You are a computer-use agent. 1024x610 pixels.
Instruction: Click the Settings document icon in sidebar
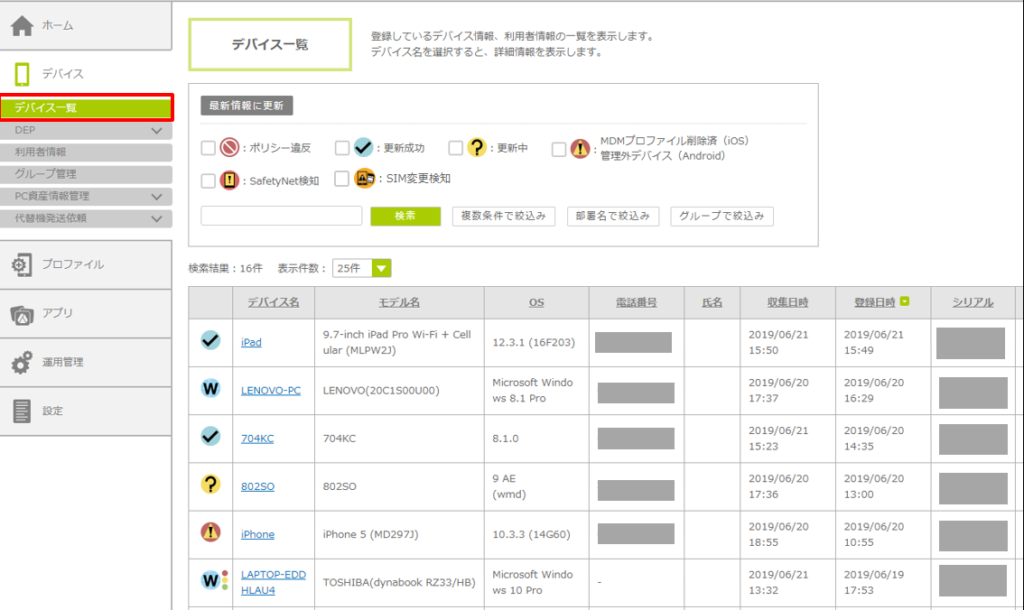tap(22, 411)
